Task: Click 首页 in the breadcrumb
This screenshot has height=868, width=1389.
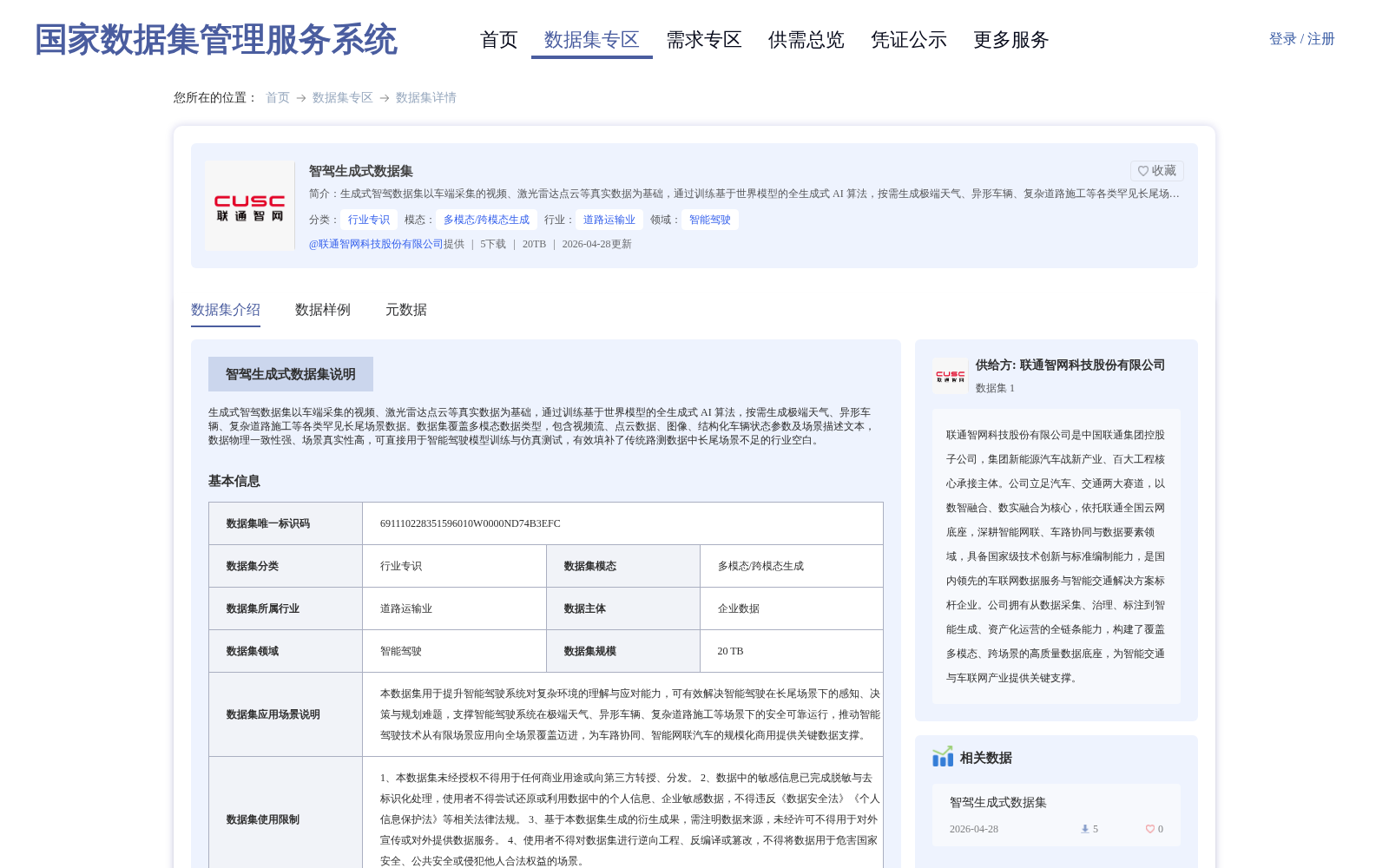Action: pos(278,97)
